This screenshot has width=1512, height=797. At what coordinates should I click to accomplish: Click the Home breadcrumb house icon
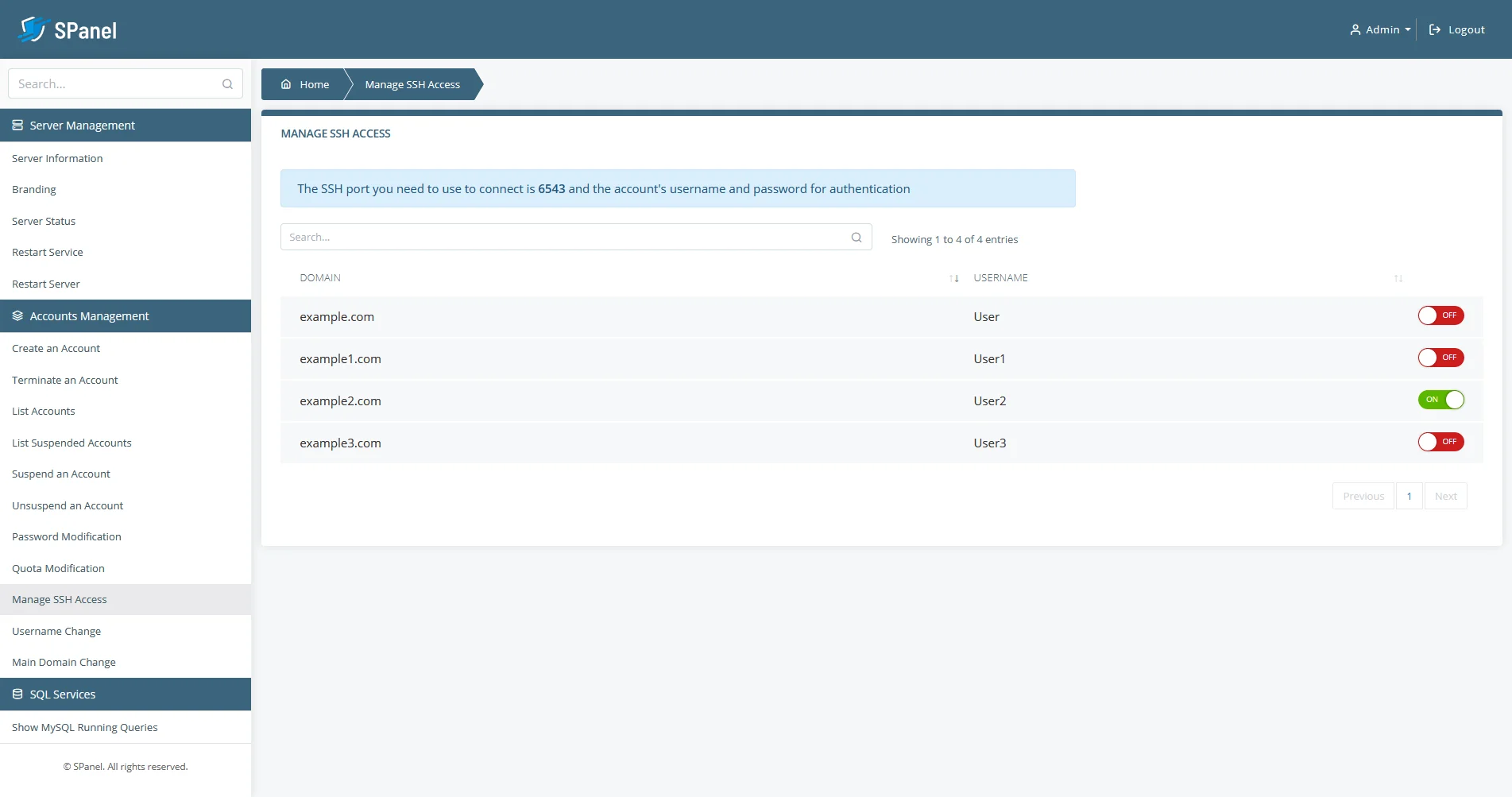click(x=288, y=84)
